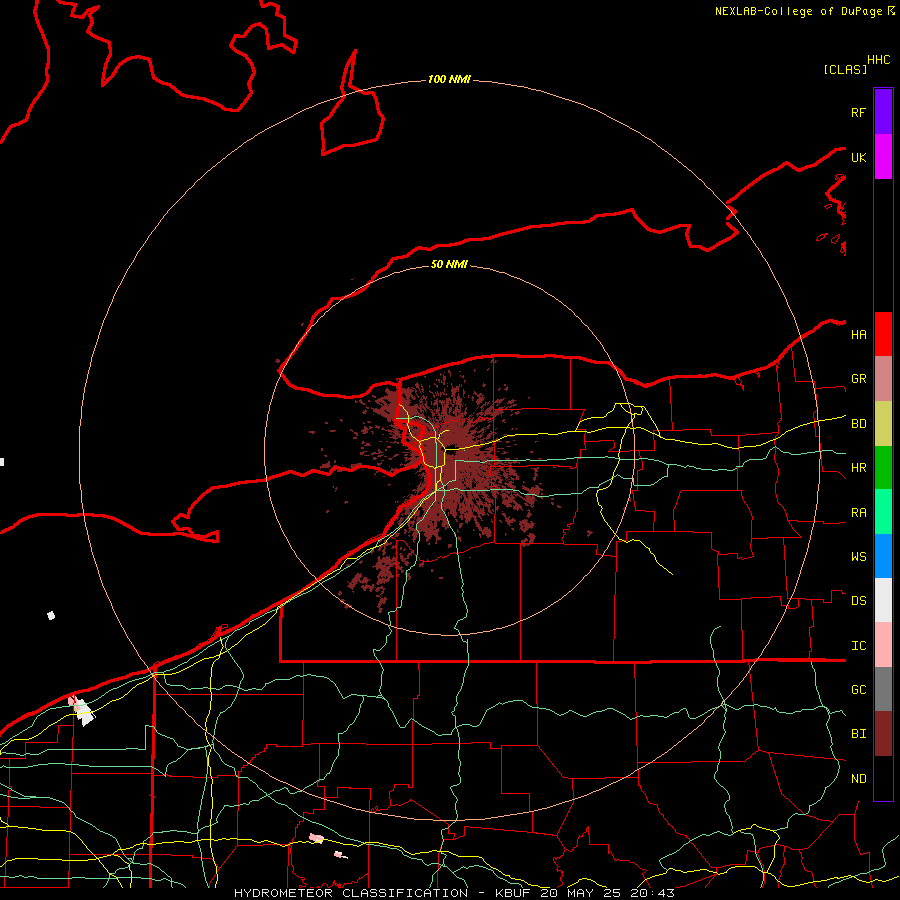
Task: Select the 'HR' legend label
Action: (x=858, y=468)
